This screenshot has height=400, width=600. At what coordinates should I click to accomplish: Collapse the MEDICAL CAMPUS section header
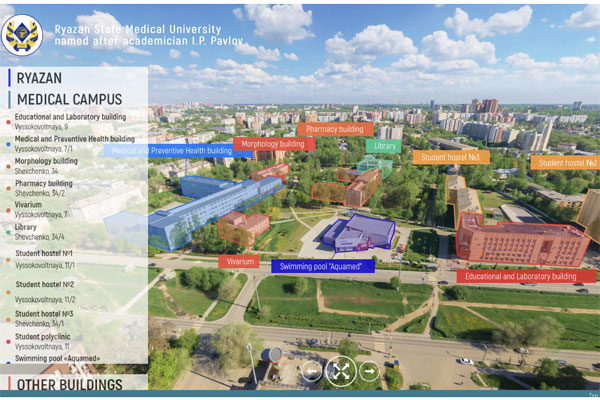pos(69,99)
